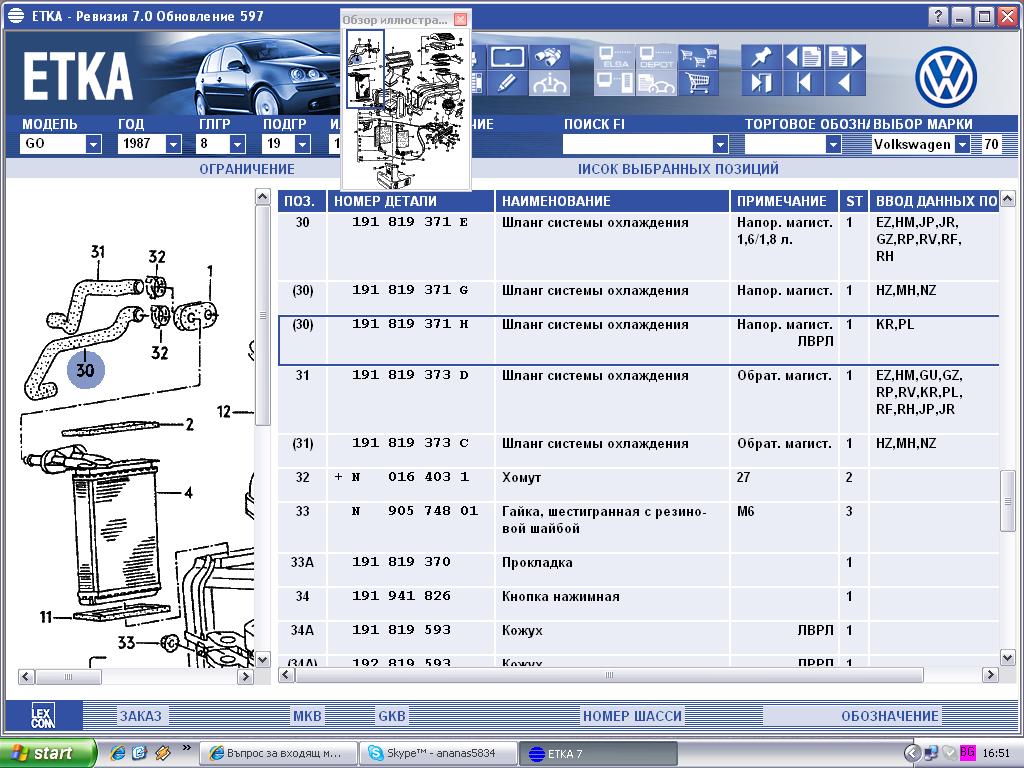Go to next illustration page icon
This screenshot has width=1024, height=768.
[843, 57]
